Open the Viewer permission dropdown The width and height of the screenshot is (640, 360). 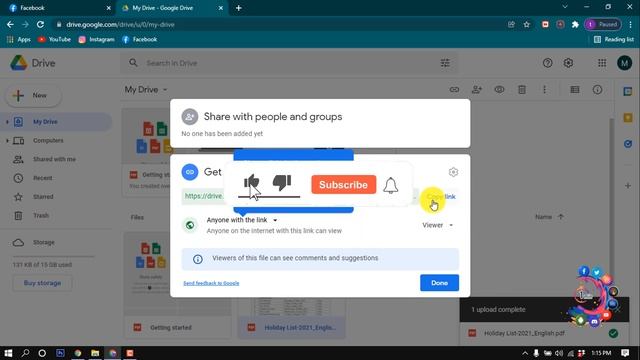click(x=438, y=225)
